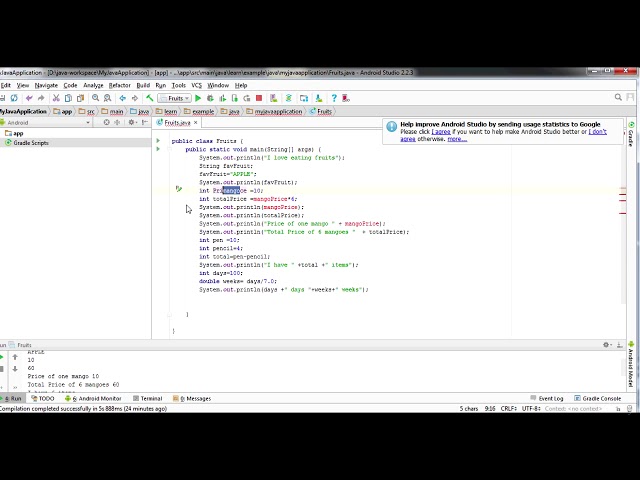Click the Rerun icon before the stop button
Screen dimensions: 640x480
pyautogui.click(x=247, y=98)
